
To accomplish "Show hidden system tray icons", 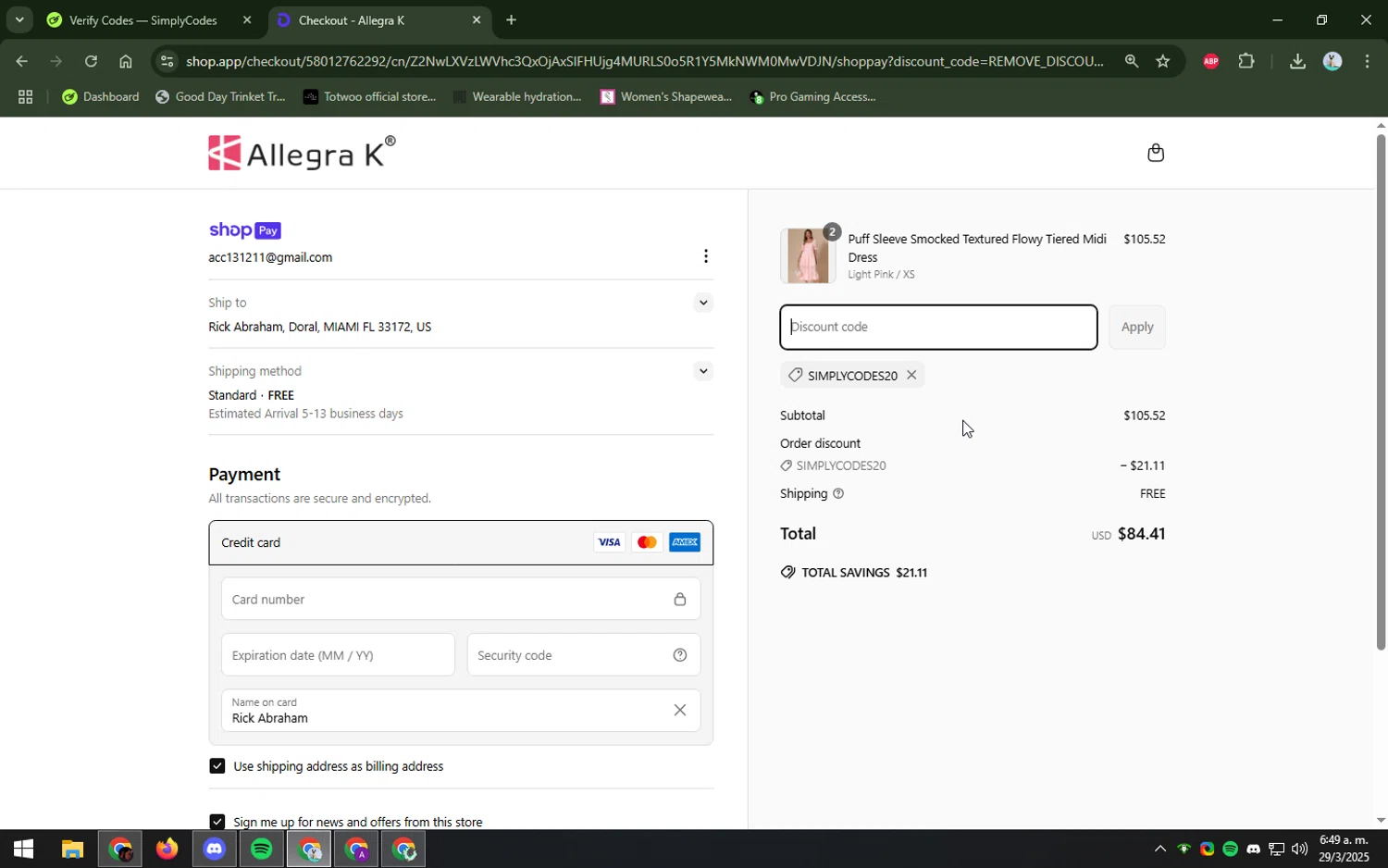I will click(1159, 849).
